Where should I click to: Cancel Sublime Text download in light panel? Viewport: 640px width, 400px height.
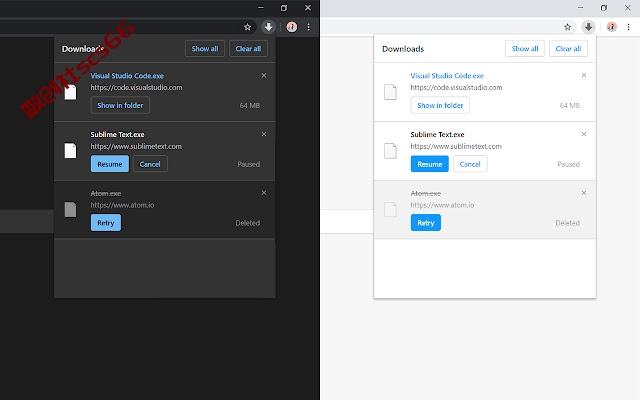(x=470, y=164)
